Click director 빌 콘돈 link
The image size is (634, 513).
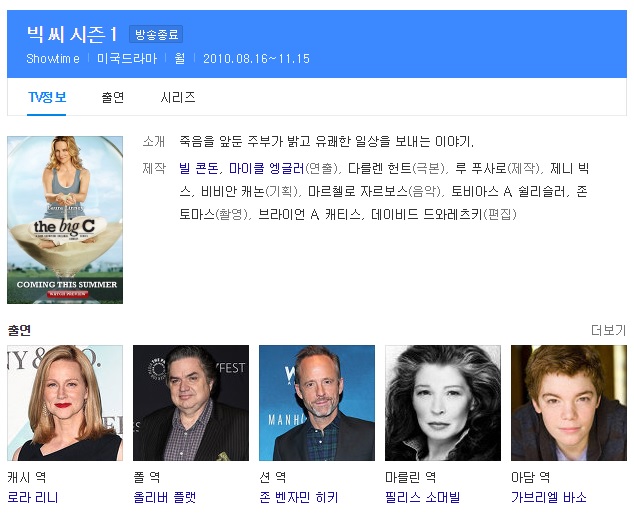point(199,167)
